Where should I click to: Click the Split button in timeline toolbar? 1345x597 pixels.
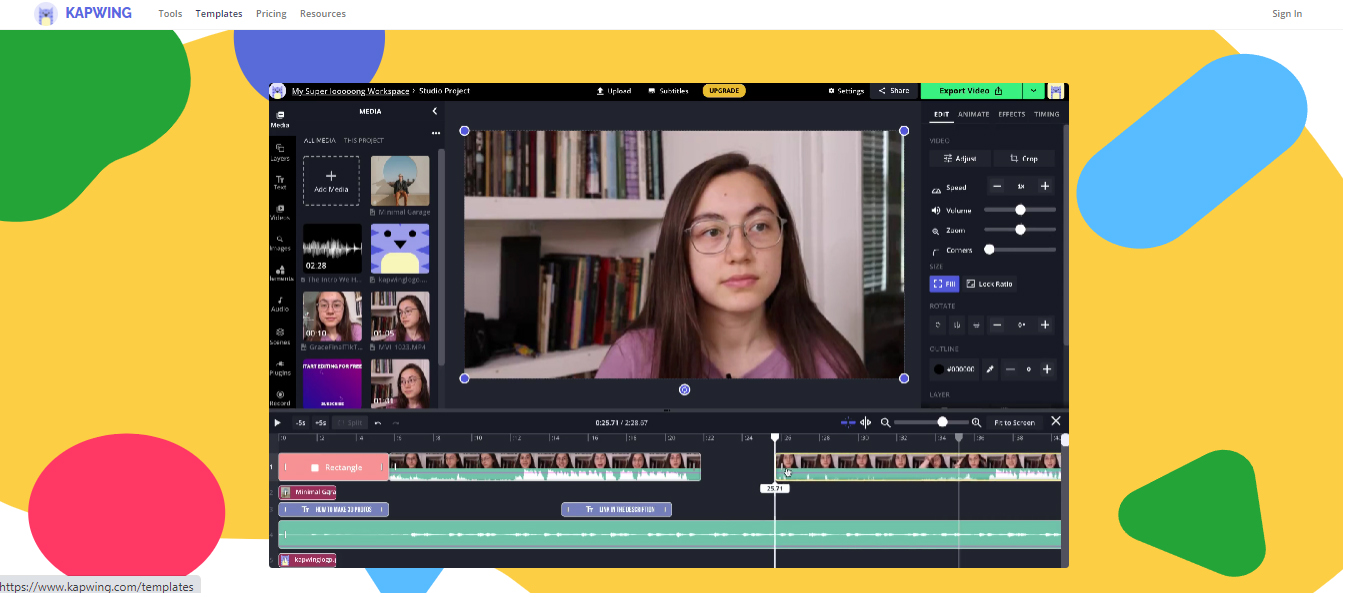pos(351,423)
